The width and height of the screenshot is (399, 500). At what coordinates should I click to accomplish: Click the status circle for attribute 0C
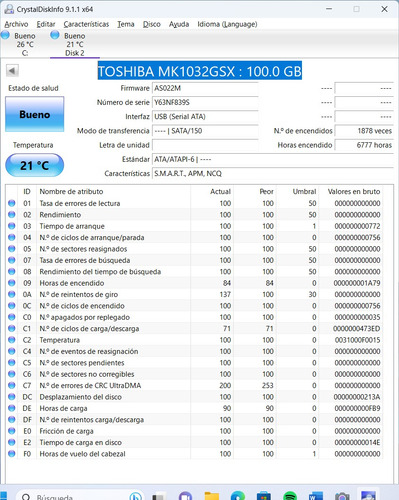tap(12, 306)
